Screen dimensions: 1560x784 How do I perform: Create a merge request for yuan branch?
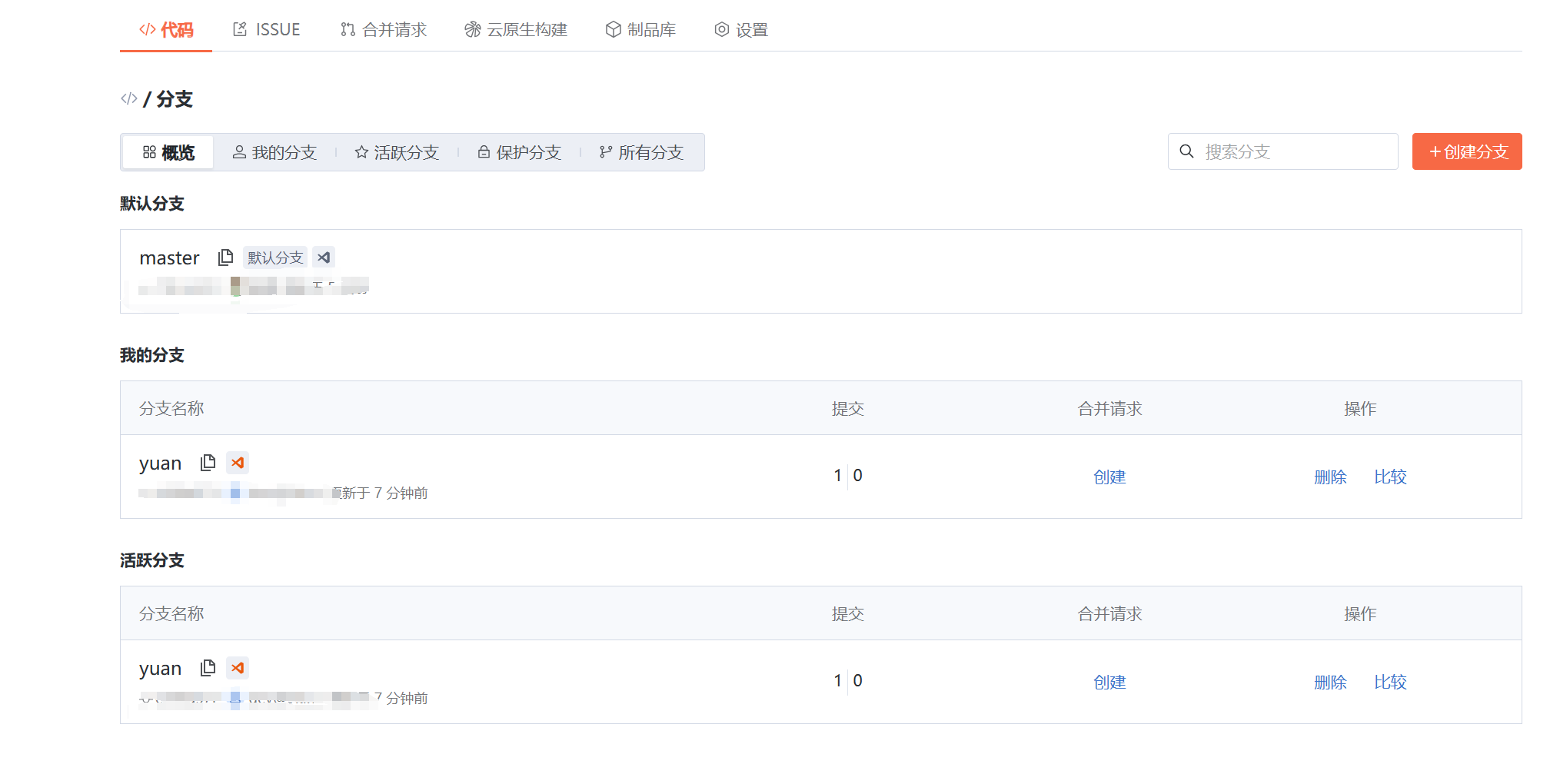[x=1109, y=477]
